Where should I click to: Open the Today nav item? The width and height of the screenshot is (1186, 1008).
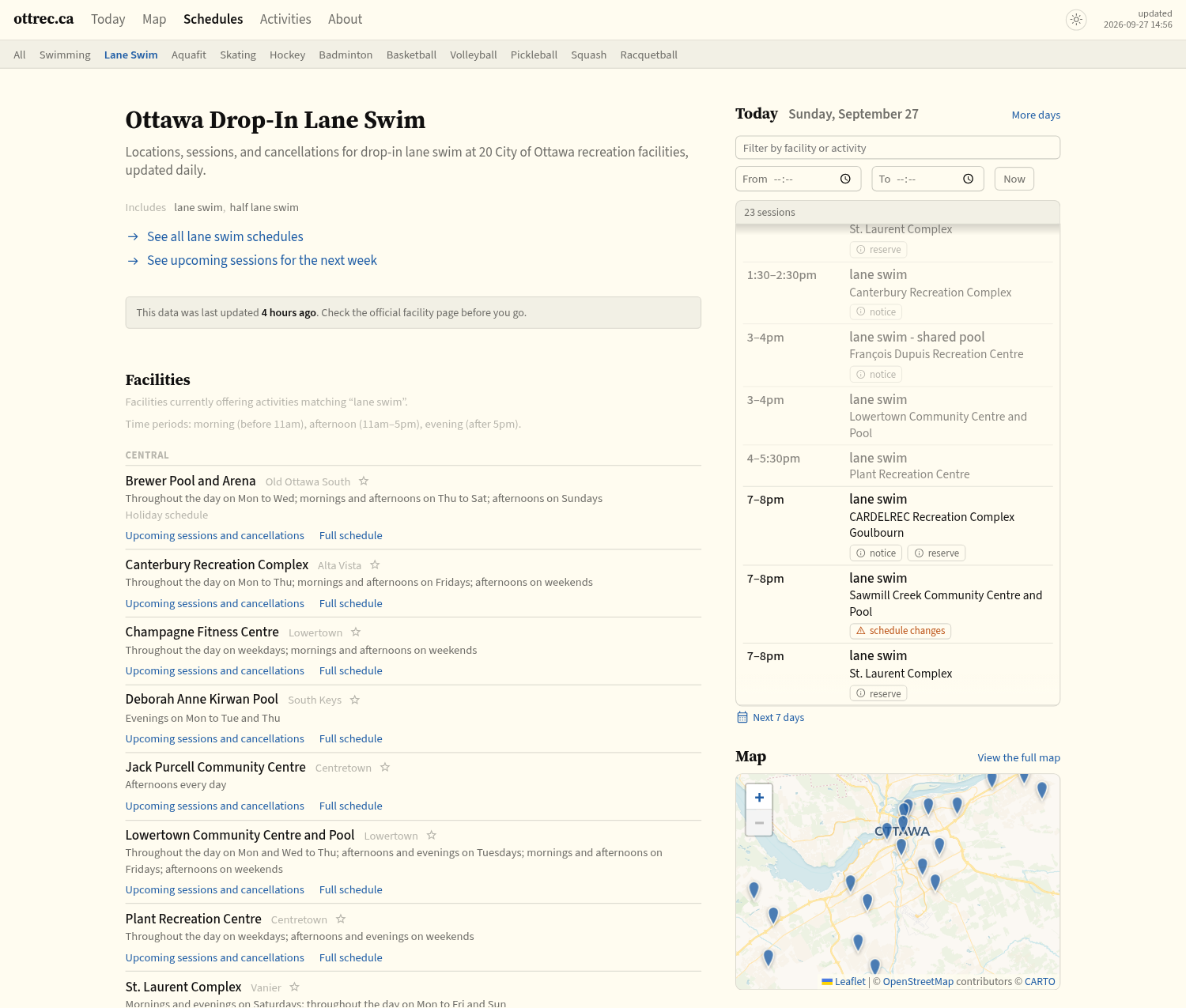108,19
